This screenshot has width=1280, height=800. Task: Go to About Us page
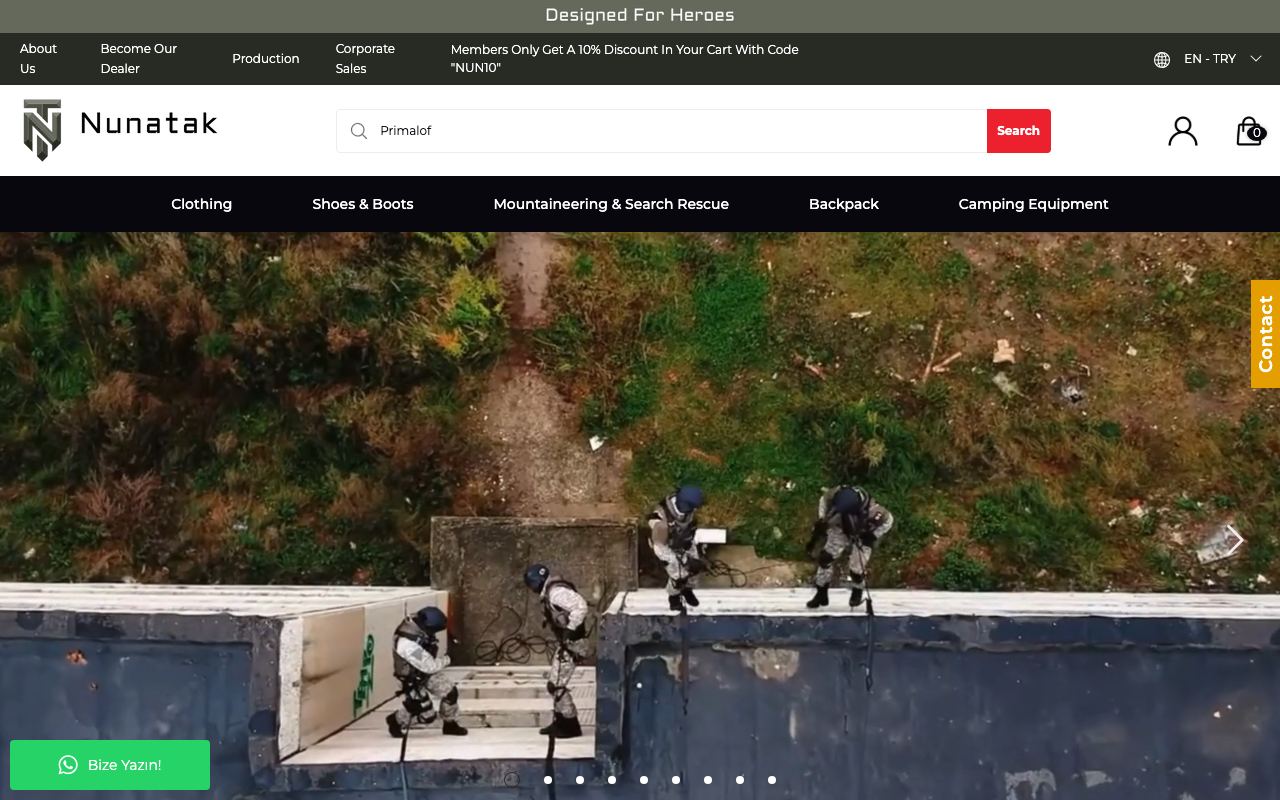(x=39, y=59)
